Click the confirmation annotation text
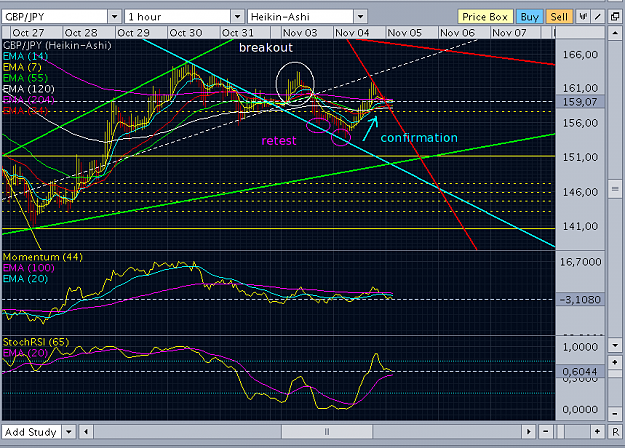 (x=419, y=138)
